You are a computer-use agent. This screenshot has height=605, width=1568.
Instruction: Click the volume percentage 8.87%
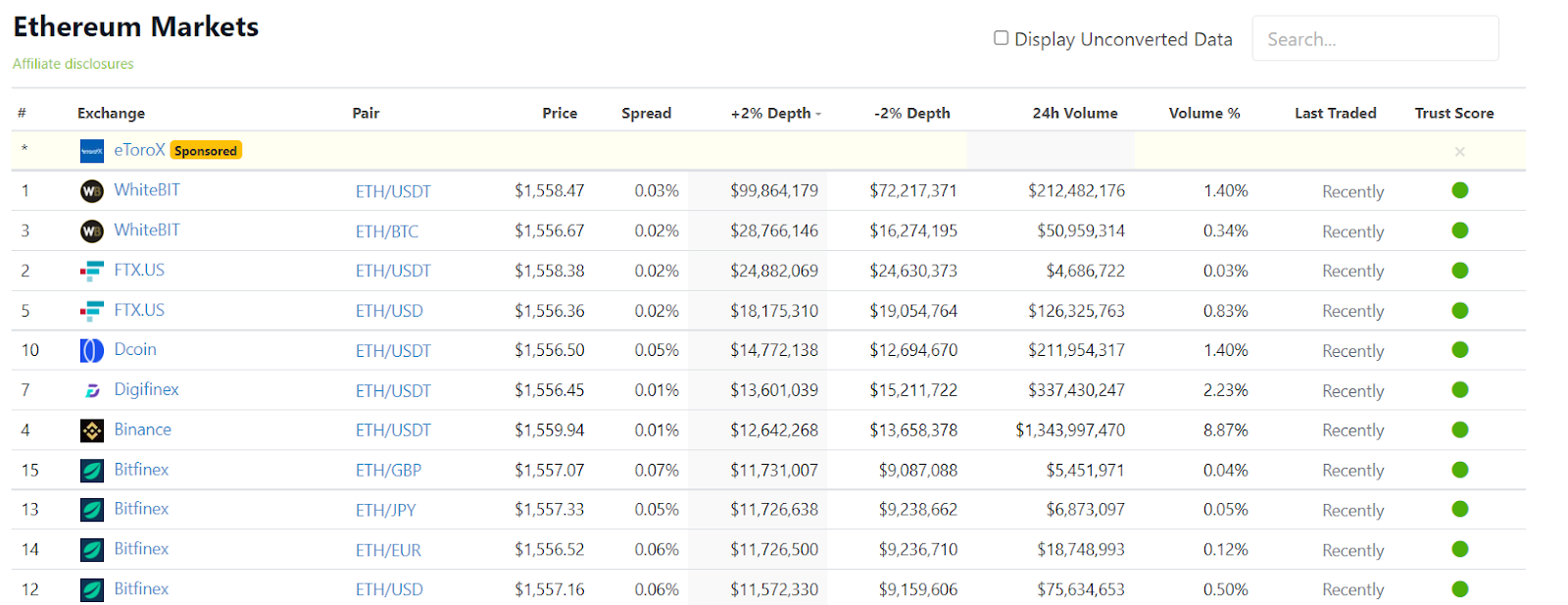point(1226,429)
